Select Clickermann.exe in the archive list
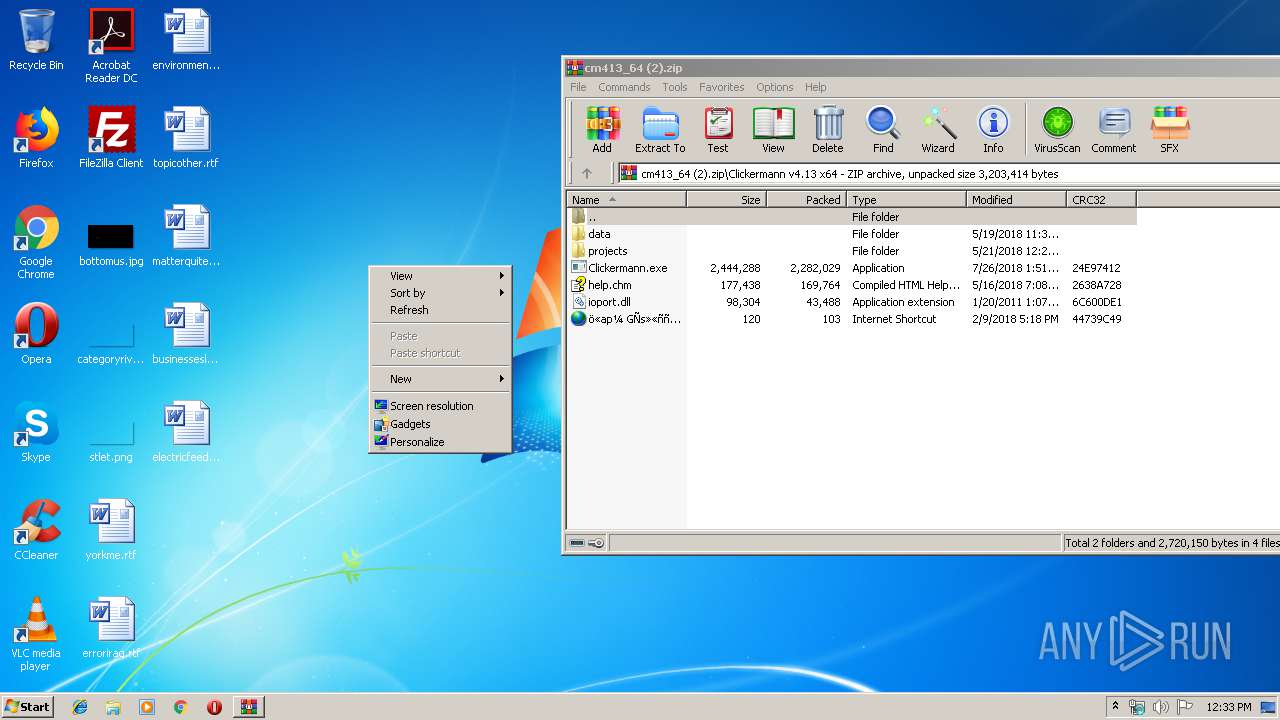 tap(852, 268)
